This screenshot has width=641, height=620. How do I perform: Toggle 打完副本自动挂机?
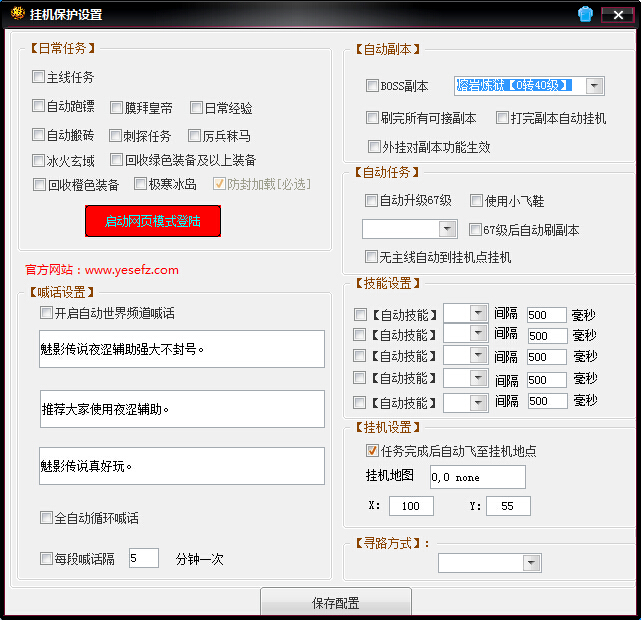click(502, 118)
